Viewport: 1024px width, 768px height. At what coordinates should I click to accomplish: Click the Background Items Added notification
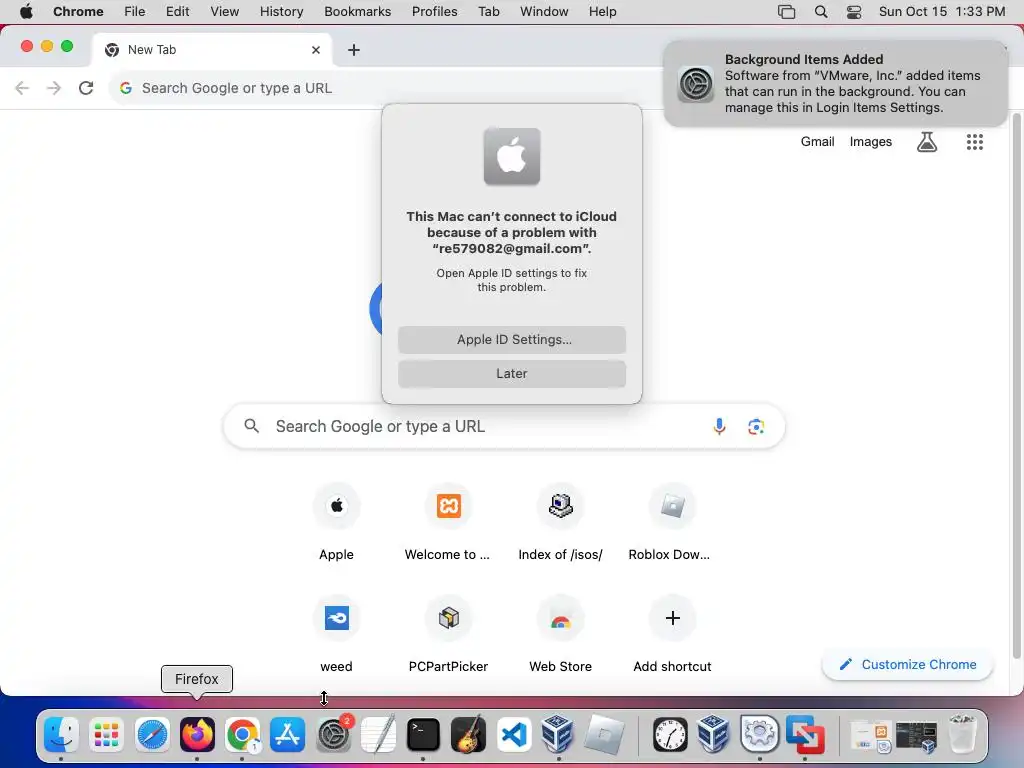(x=835, y=84)
